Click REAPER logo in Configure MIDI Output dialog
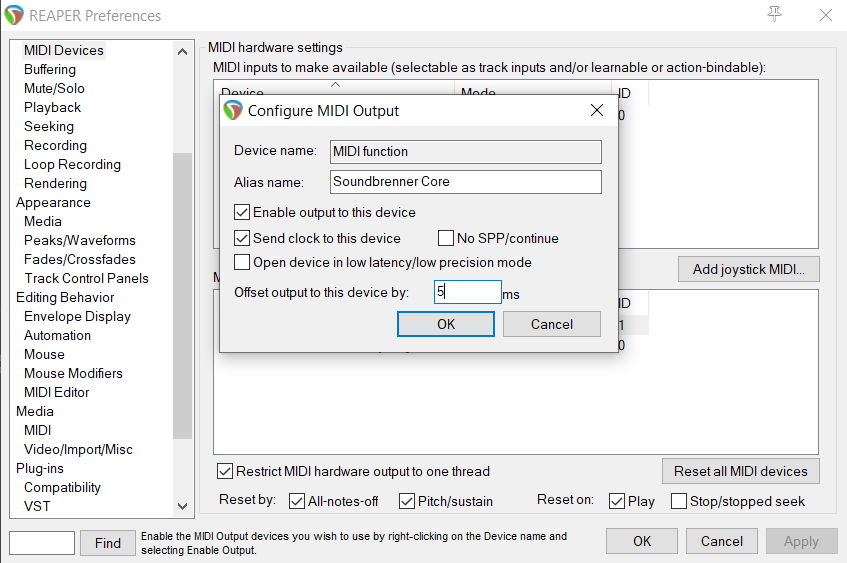This screenshot has height=563, width=847. click(233, 111)
